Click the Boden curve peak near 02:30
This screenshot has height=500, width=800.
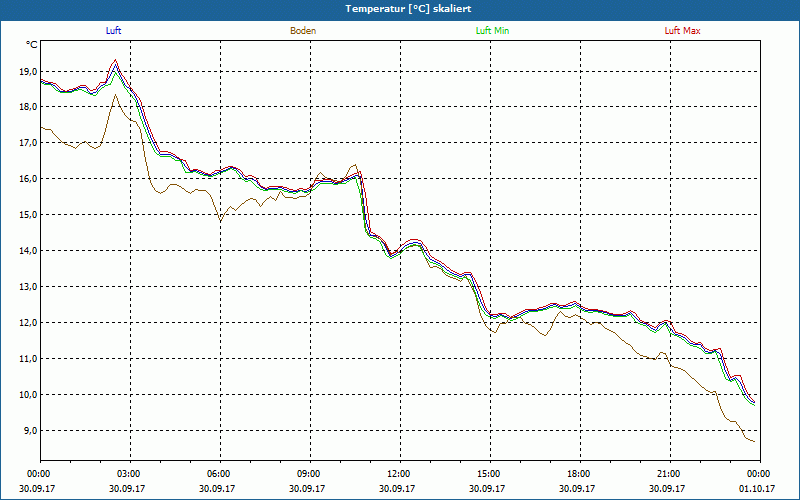(115, 95)
